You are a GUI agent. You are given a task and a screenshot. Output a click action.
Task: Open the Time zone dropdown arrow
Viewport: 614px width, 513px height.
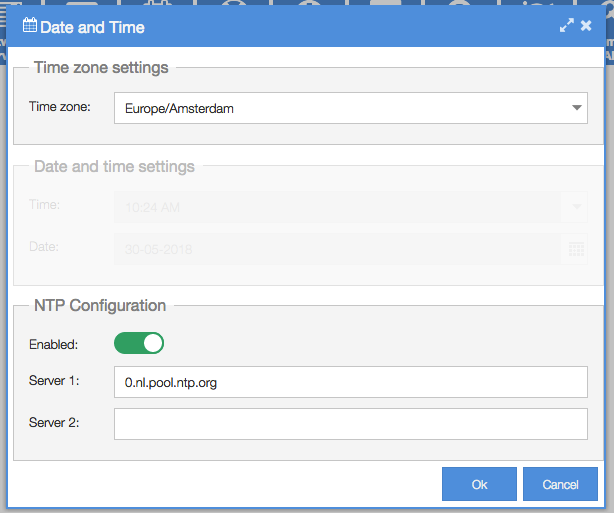click(x=576, y=108)
